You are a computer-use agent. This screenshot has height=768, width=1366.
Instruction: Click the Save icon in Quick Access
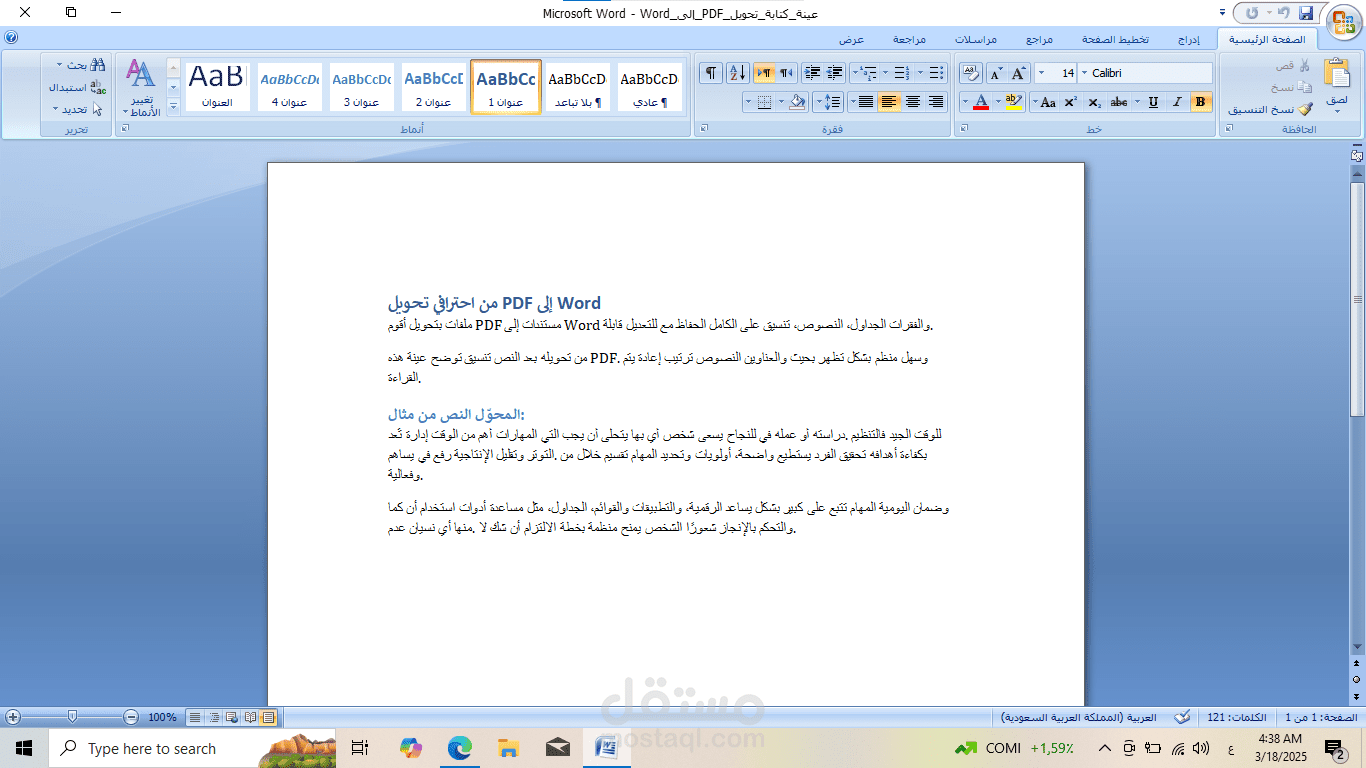pyautogui.click(x=1306, y=13)
